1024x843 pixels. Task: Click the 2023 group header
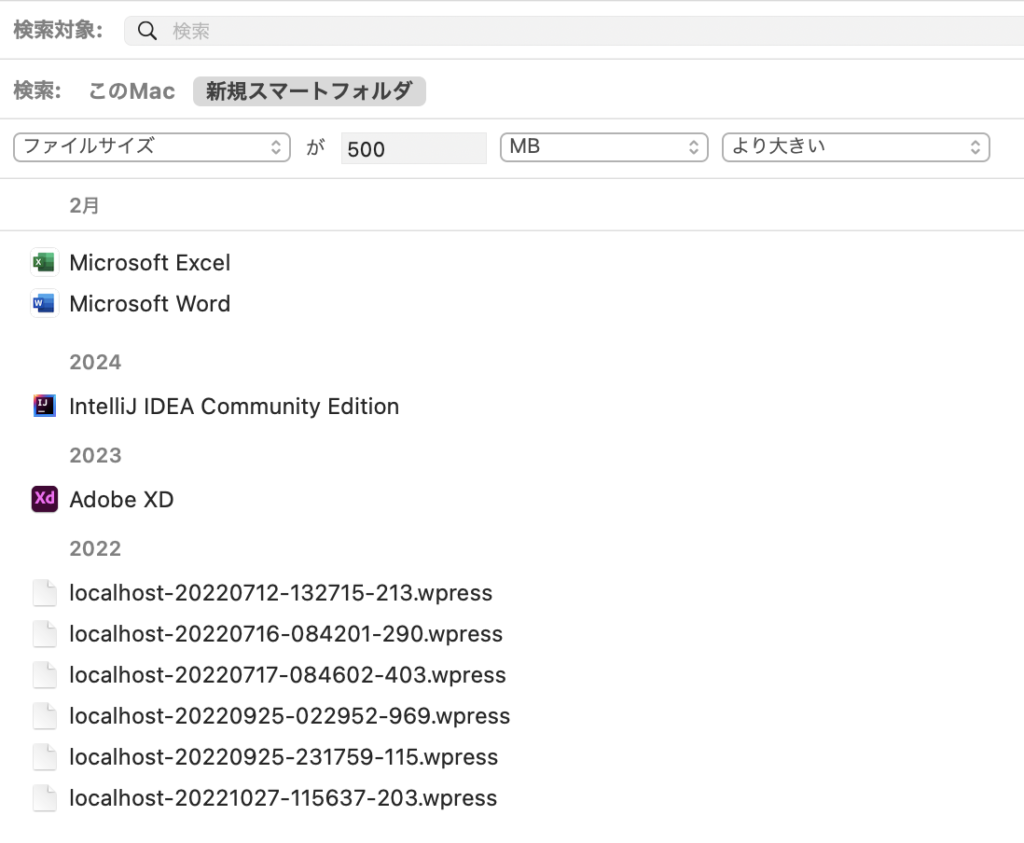point(95,455)
